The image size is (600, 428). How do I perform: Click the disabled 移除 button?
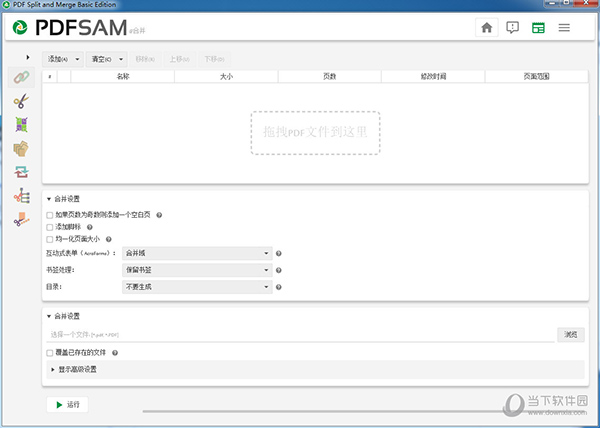[145, 59]
